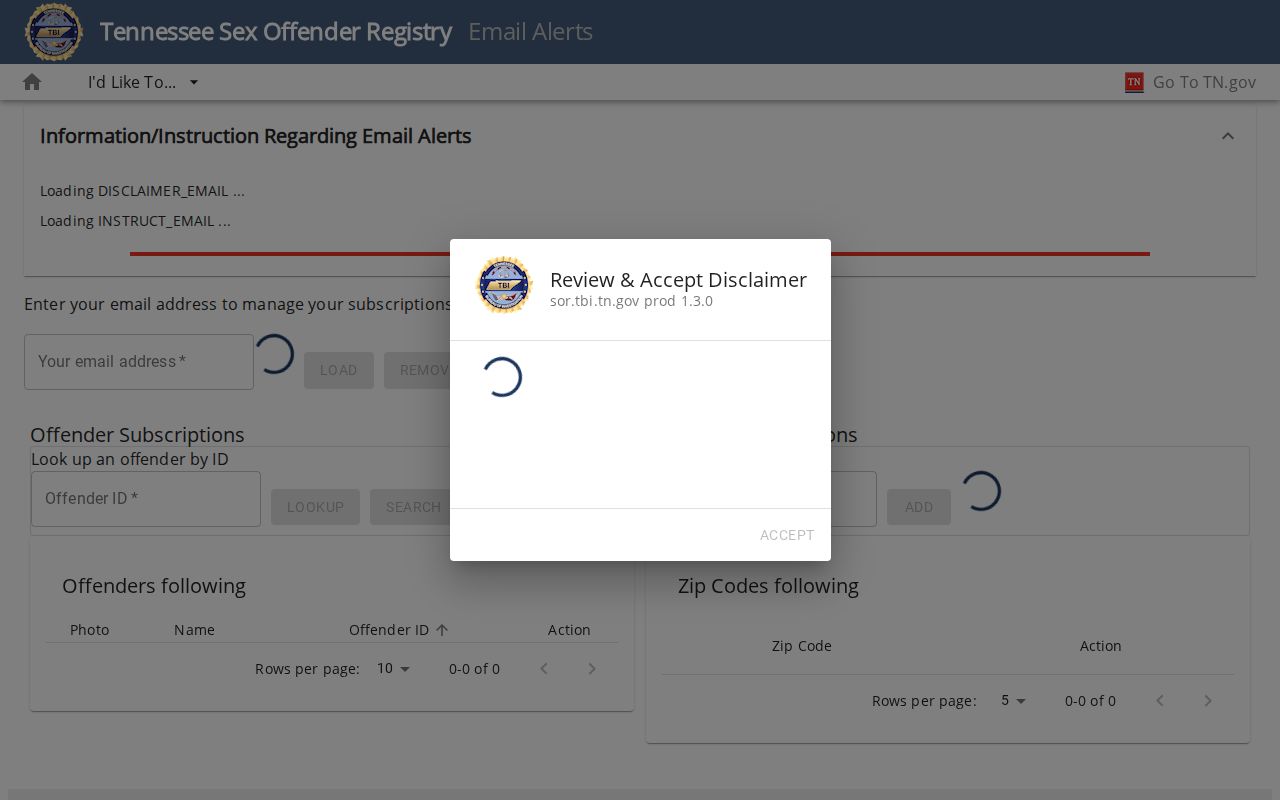Sort by Offender ID column arrow
1280x800 pixels.
(x=442, y=630)
